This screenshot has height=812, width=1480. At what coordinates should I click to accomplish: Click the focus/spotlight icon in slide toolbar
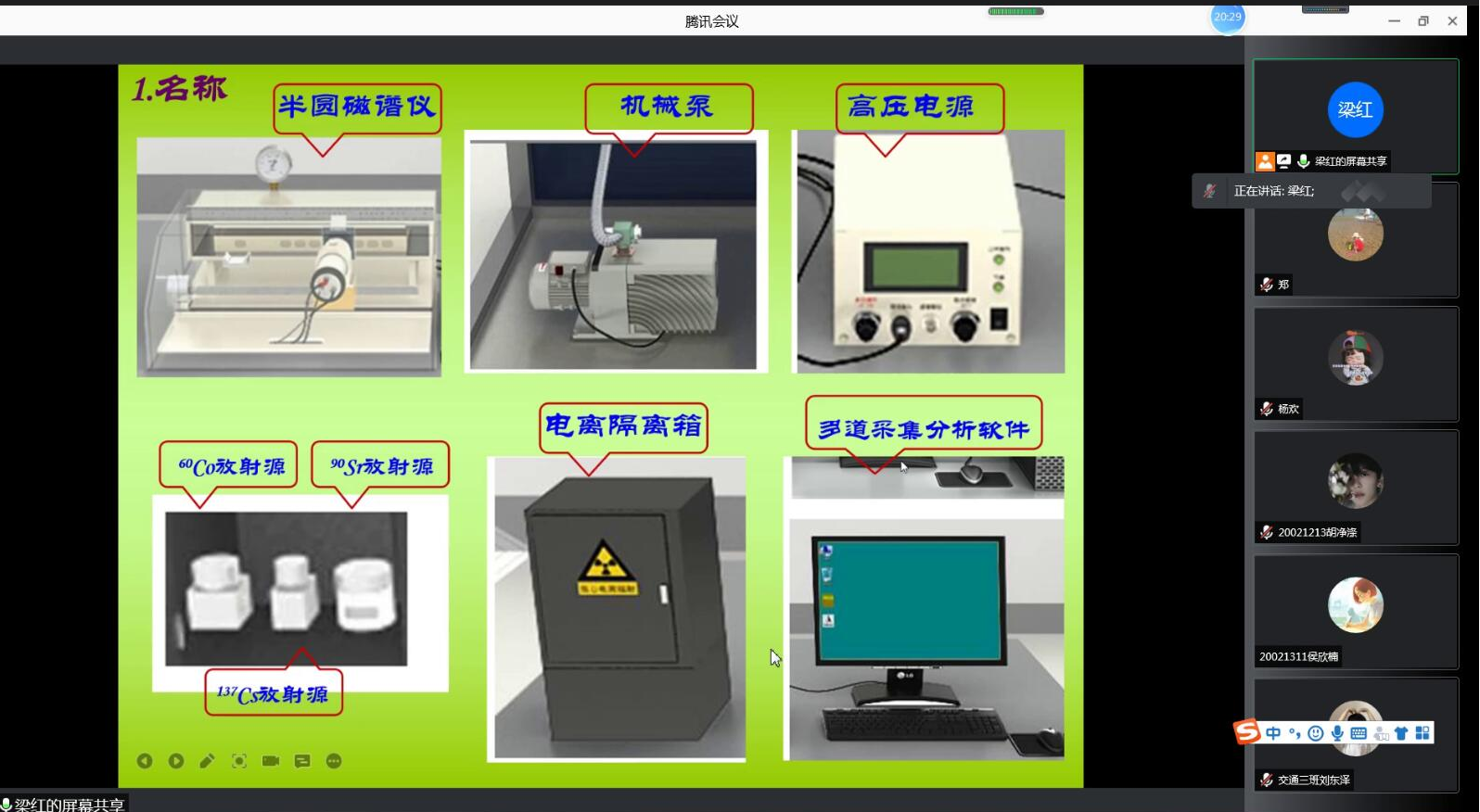239,761
